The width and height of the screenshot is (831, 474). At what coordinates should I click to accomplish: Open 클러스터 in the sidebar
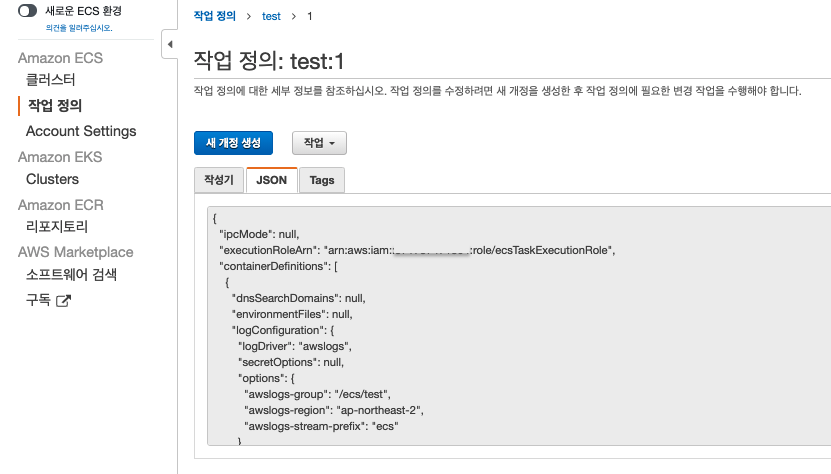tap(50, 80)
